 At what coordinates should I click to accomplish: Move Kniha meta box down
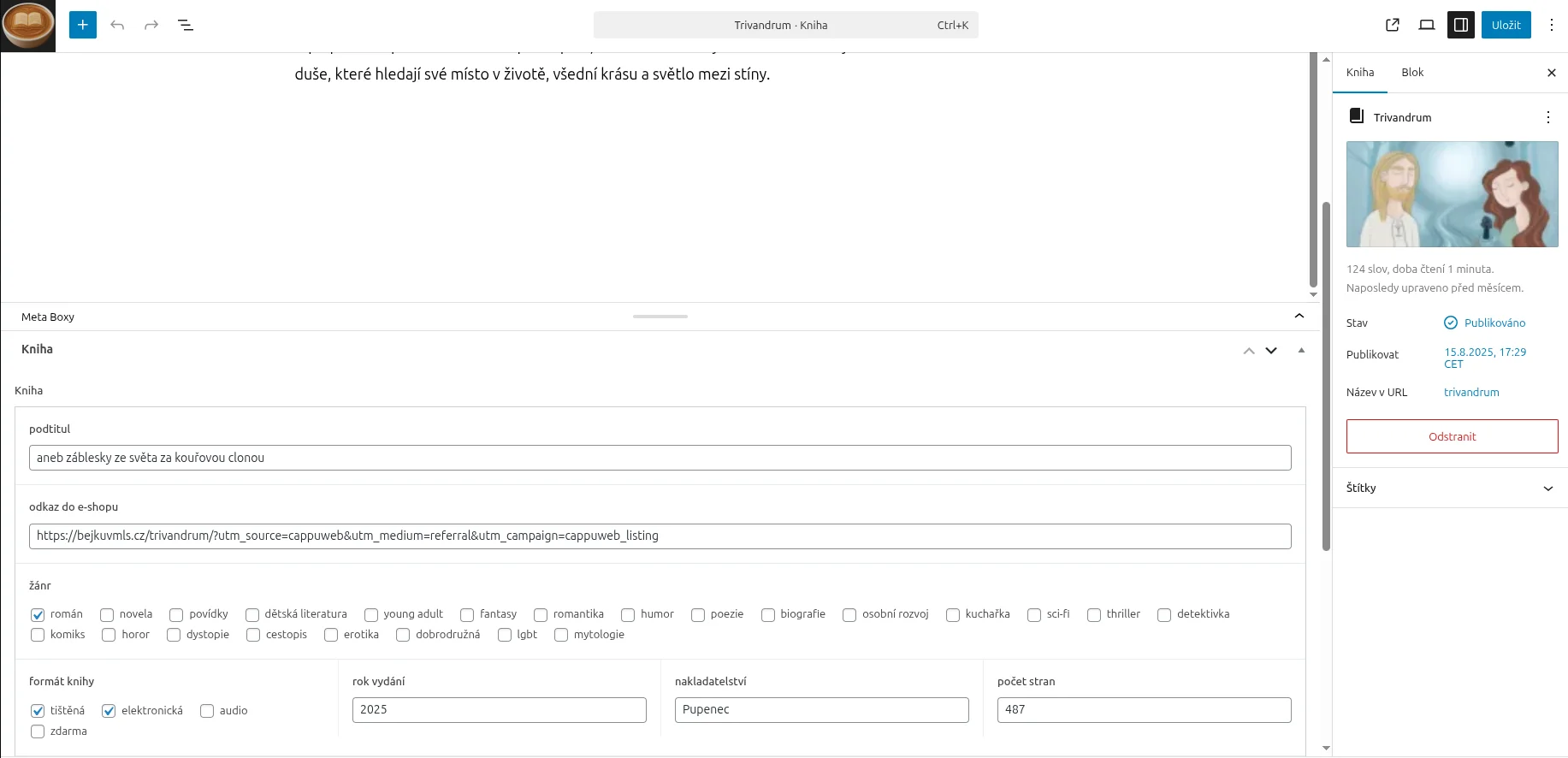tap(1271, 351)
